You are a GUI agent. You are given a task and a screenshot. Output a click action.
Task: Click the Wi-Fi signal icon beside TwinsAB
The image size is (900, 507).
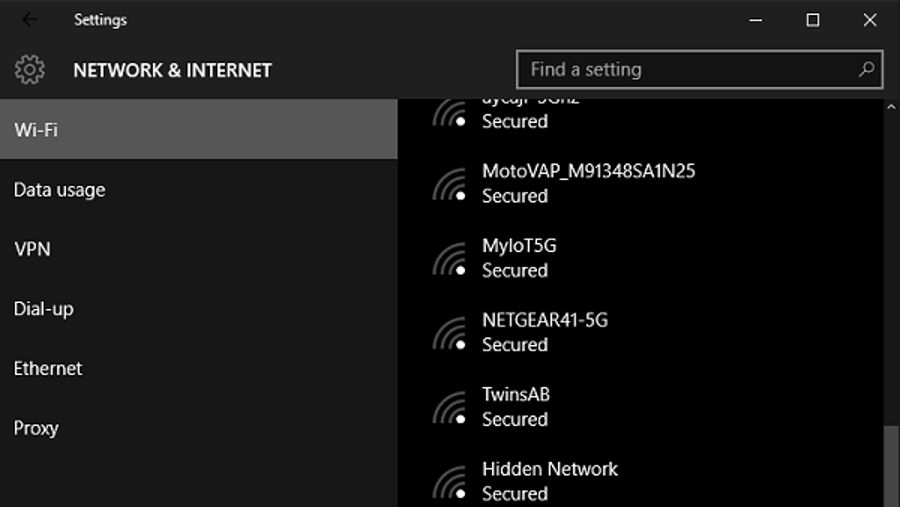tap(451, 407)
